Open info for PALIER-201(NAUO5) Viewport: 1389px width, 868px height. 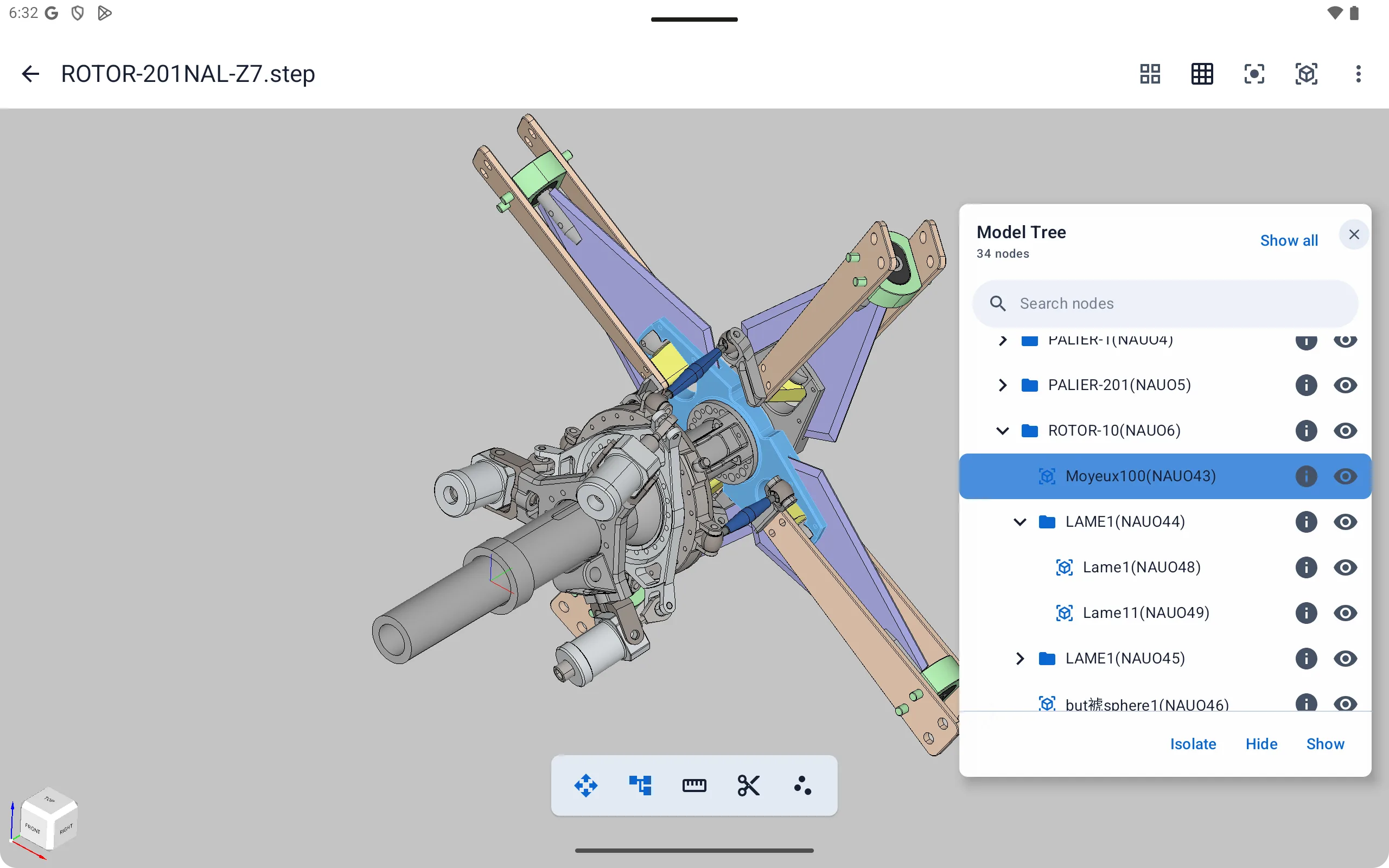pyautogui.click(x=1306, y=385)
